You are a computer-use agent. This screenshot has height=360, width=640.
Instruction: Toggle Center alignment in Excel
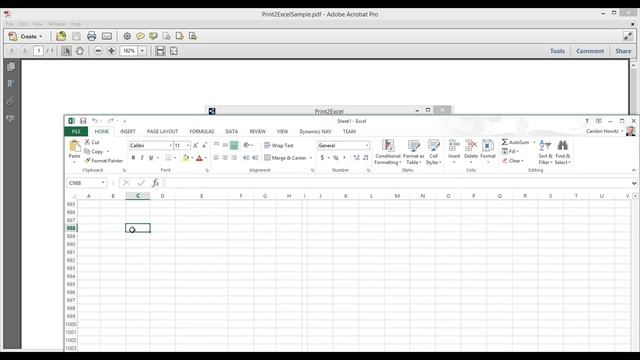(225, 158)
